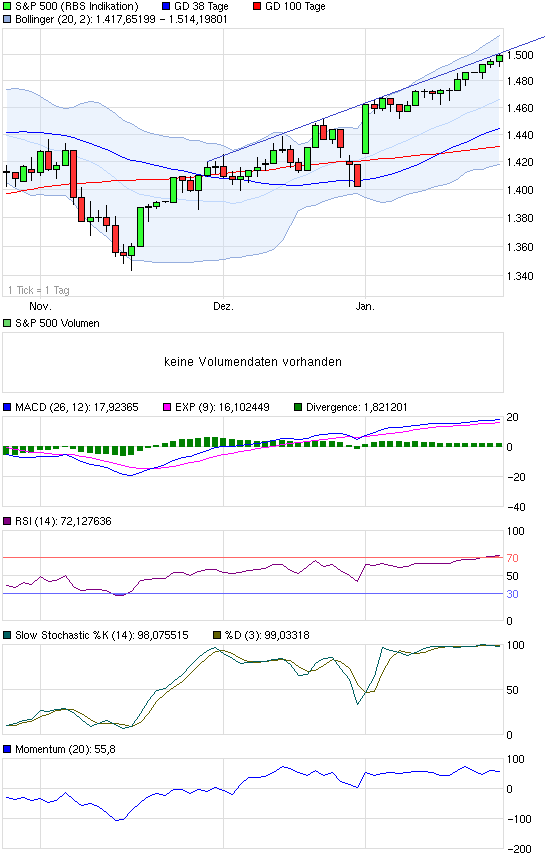This screenshot has width=545, height=857.
Task: Click the 1.340 price axis label
Action: click(x=520, y=275)
